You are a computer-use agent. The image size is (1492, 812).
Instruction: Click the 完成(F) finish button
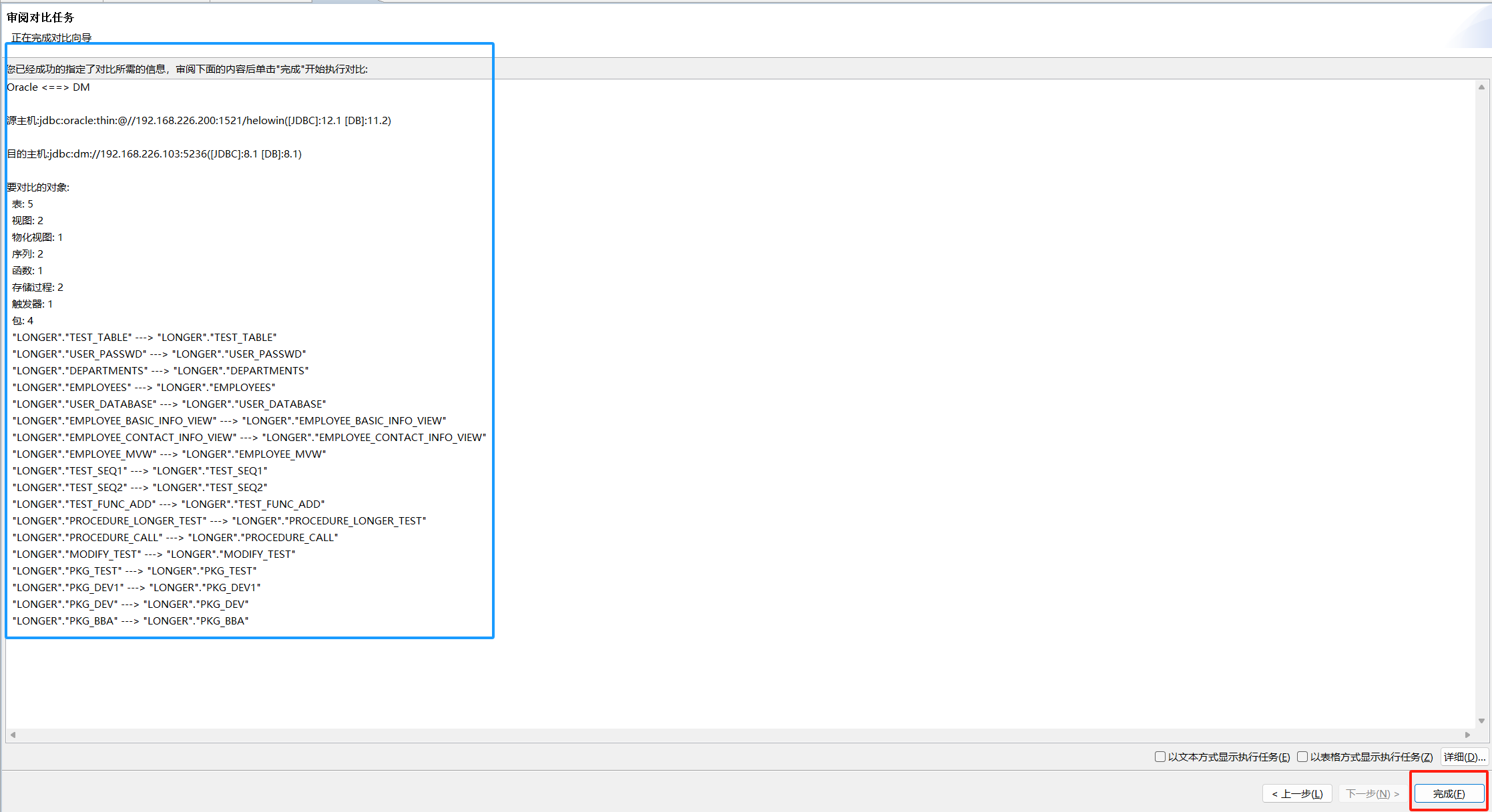click(x=1449, y=793)
